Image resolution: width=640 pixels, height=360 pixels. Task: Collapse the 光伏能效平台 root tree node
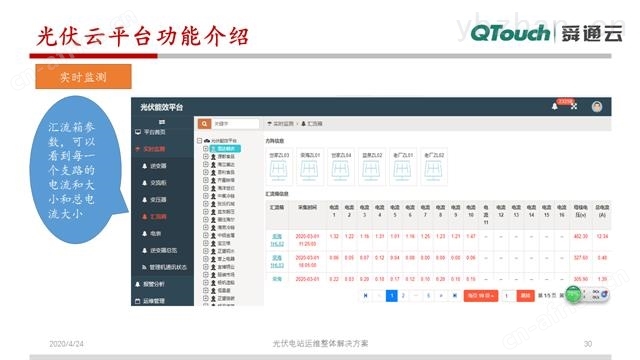click(x=200, y=140)
